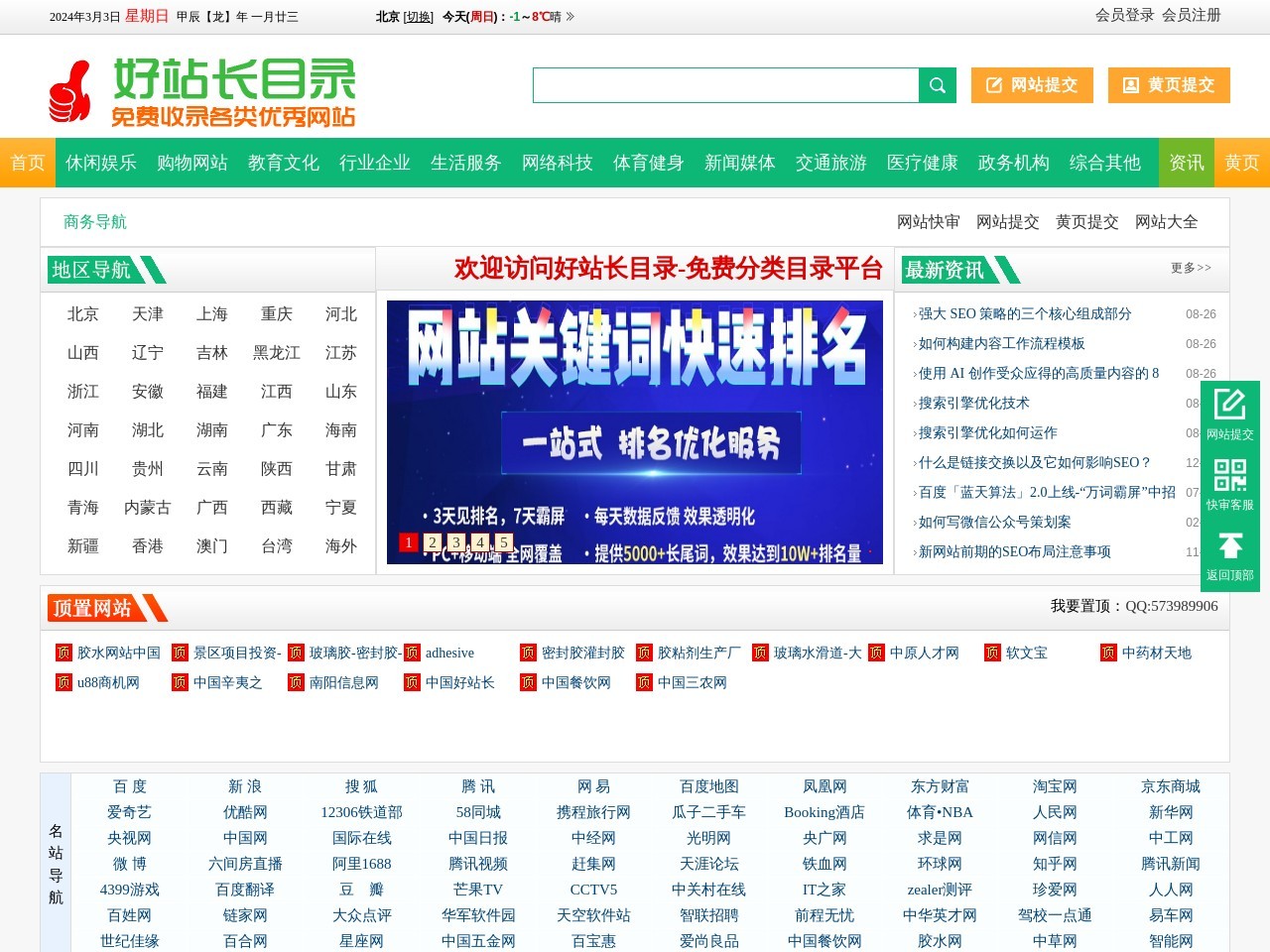The width and height of the screenshot is (1270, 952).
Task: Click the magnifier search button
Action: [937, 85]
